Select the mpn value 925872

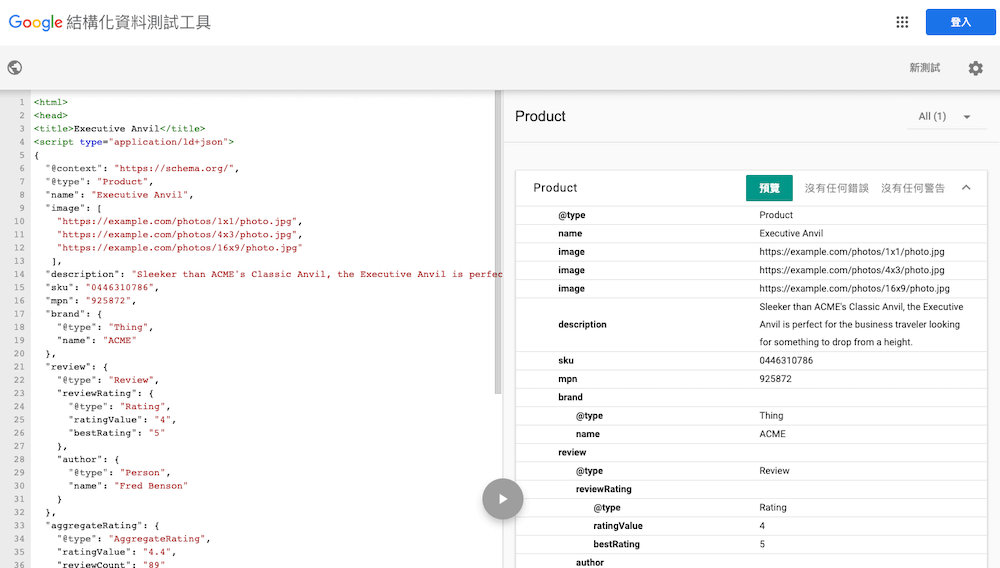tap(775, 379)
